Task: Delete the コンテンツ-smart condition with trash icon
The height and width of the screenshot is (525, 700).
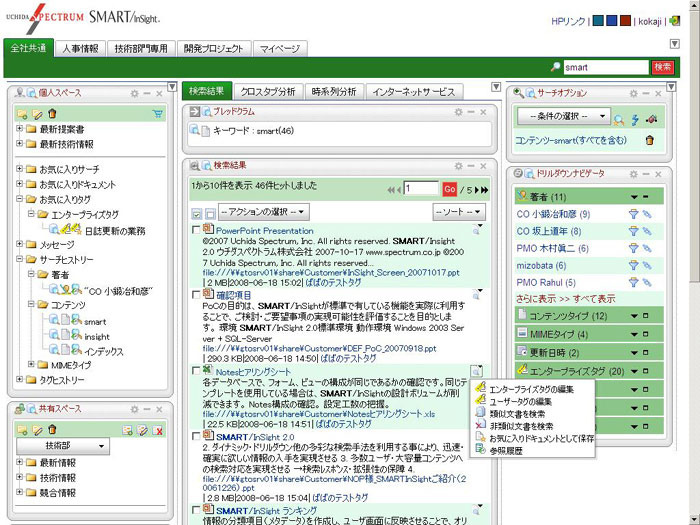Action: point(650,140)
